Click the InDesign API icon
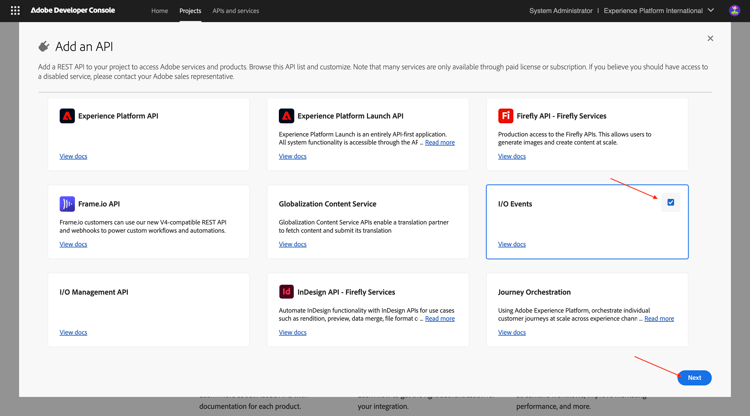Screen dimensions: 750x416 click(x=286, y=292)
